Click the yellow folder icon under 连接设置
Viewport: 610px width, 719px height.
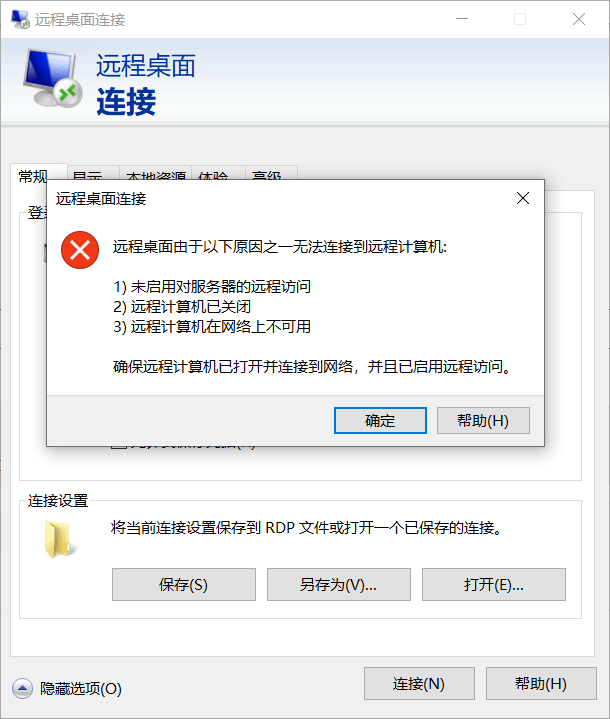60,539
